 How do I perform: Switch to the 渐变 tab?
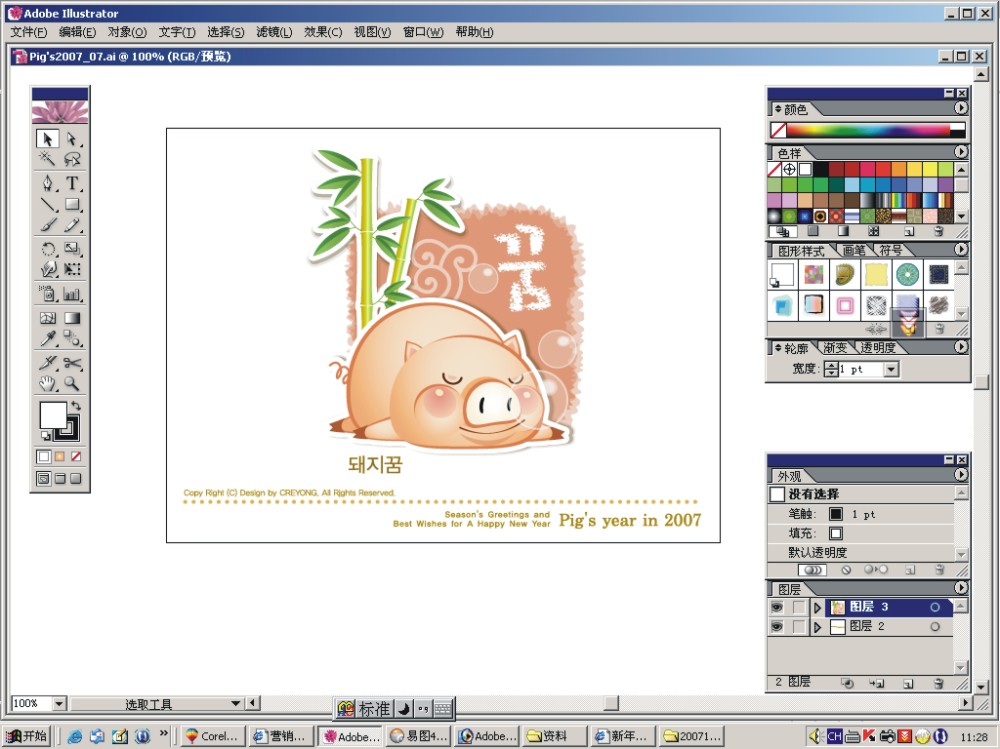835,348
